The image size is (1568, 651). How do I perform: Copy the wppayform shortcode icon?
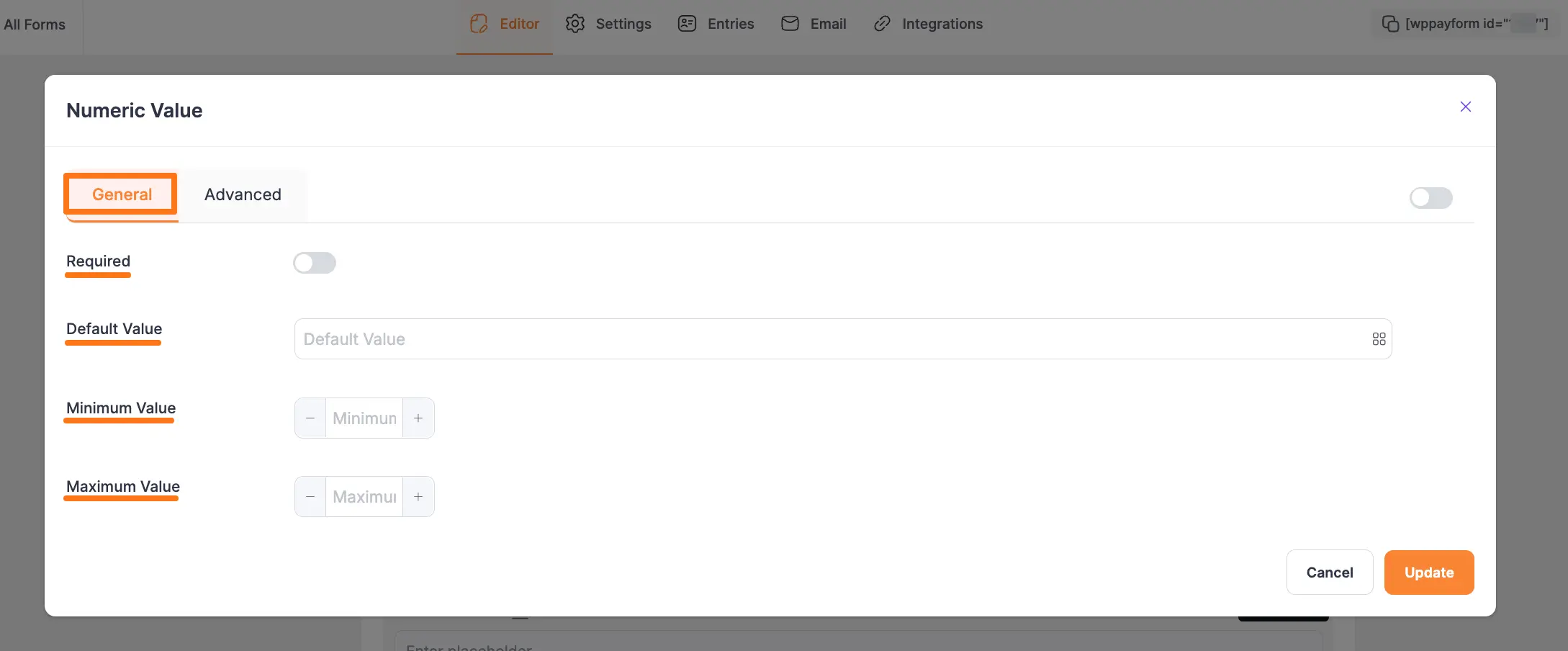1389,24
